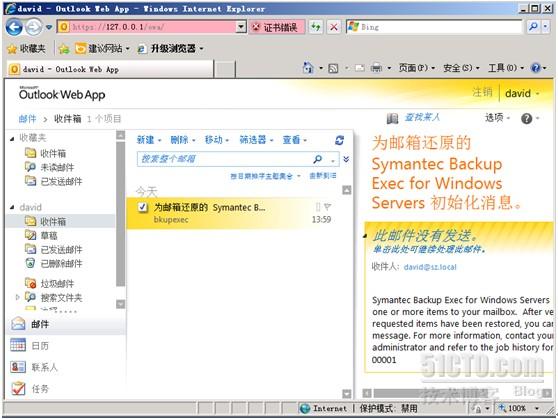Click the add to favorites bar icon
This screenshot has height=419, width=558.
[64, 49]
